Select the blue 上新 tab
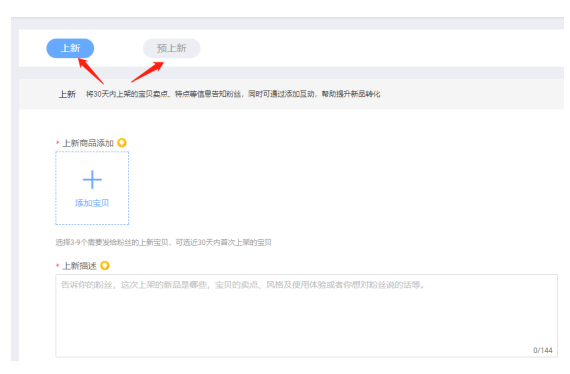The image size is (570, 374). click(70, 48)
